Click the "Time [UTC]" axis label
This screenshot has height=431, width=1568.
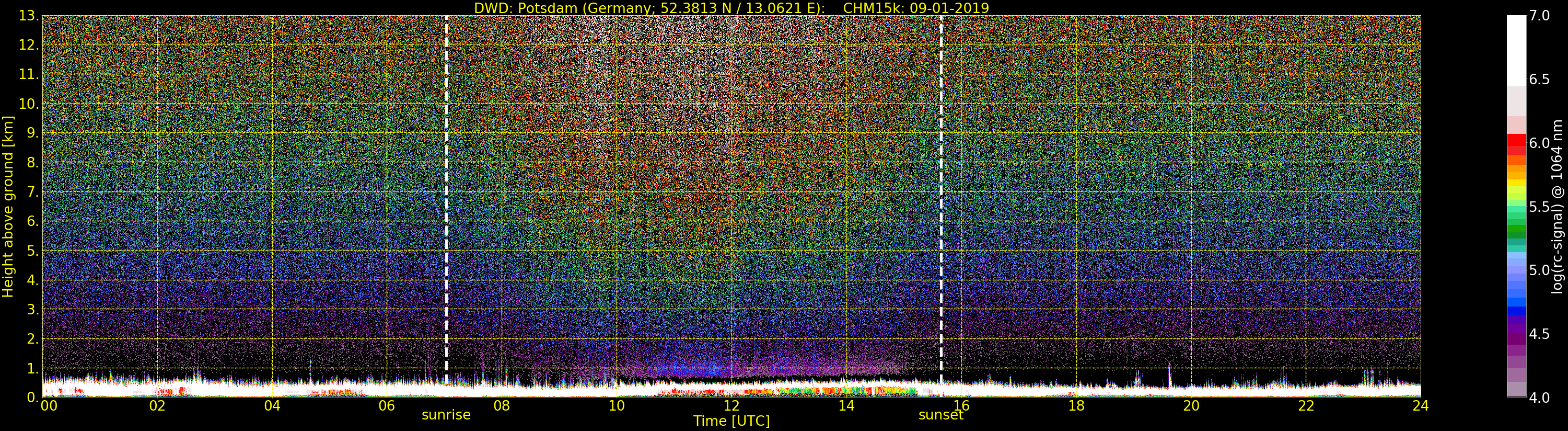(731, 421)
